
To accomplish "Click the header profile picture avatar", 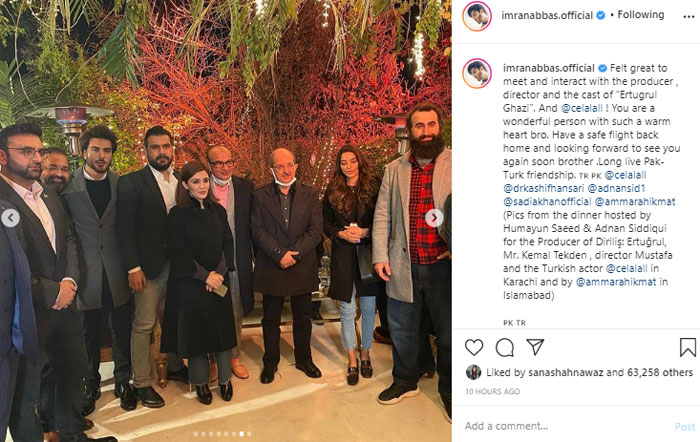I will (477, 16).
